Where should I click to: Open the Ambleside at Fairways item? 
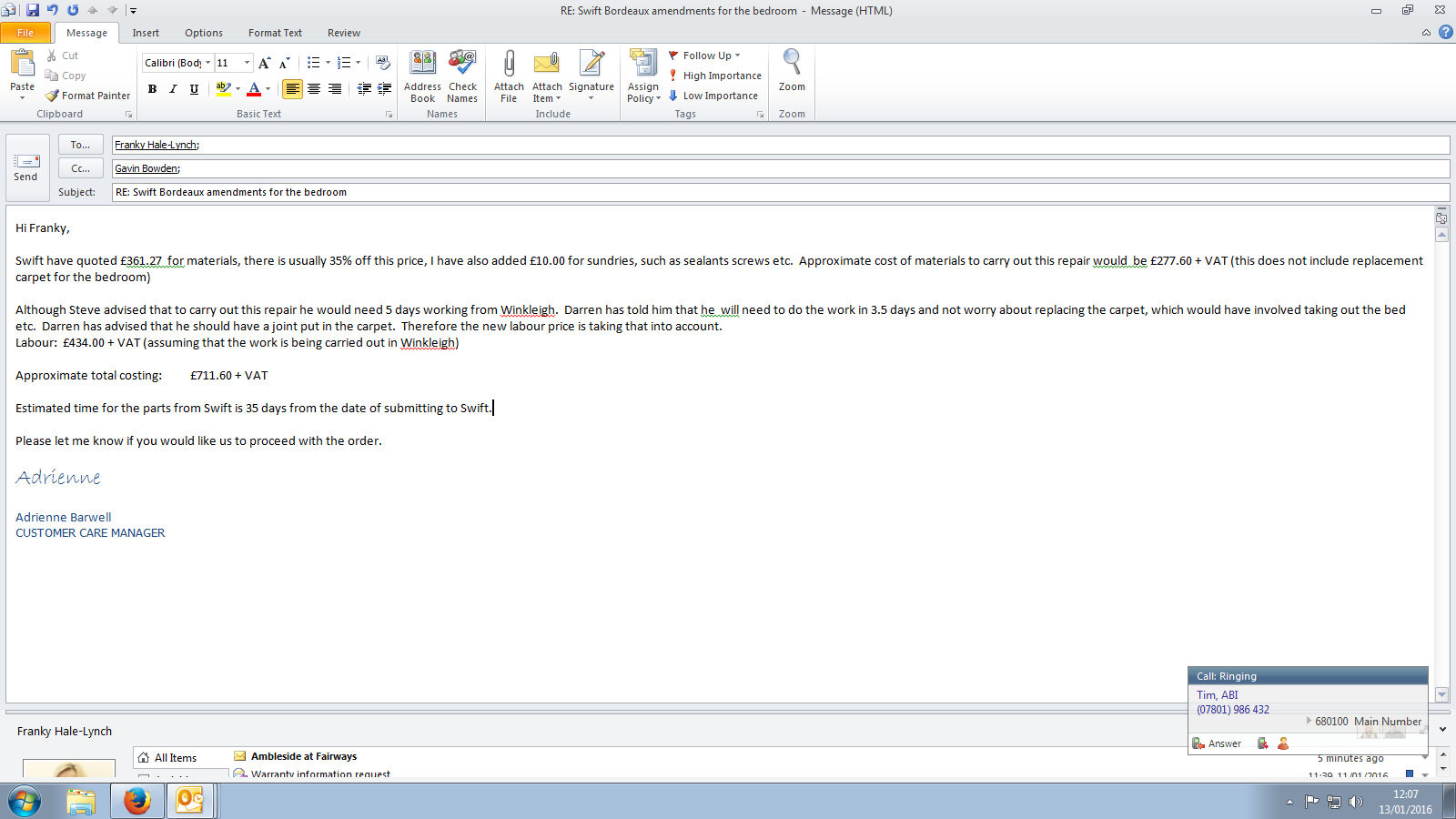pos(304,756)
